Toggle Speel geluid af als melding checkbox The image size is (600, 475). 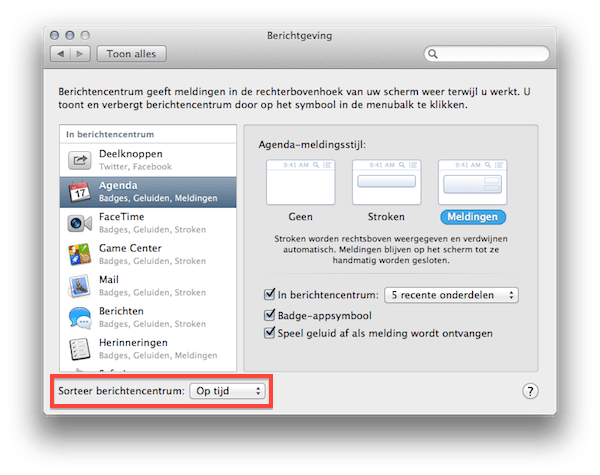269,333
